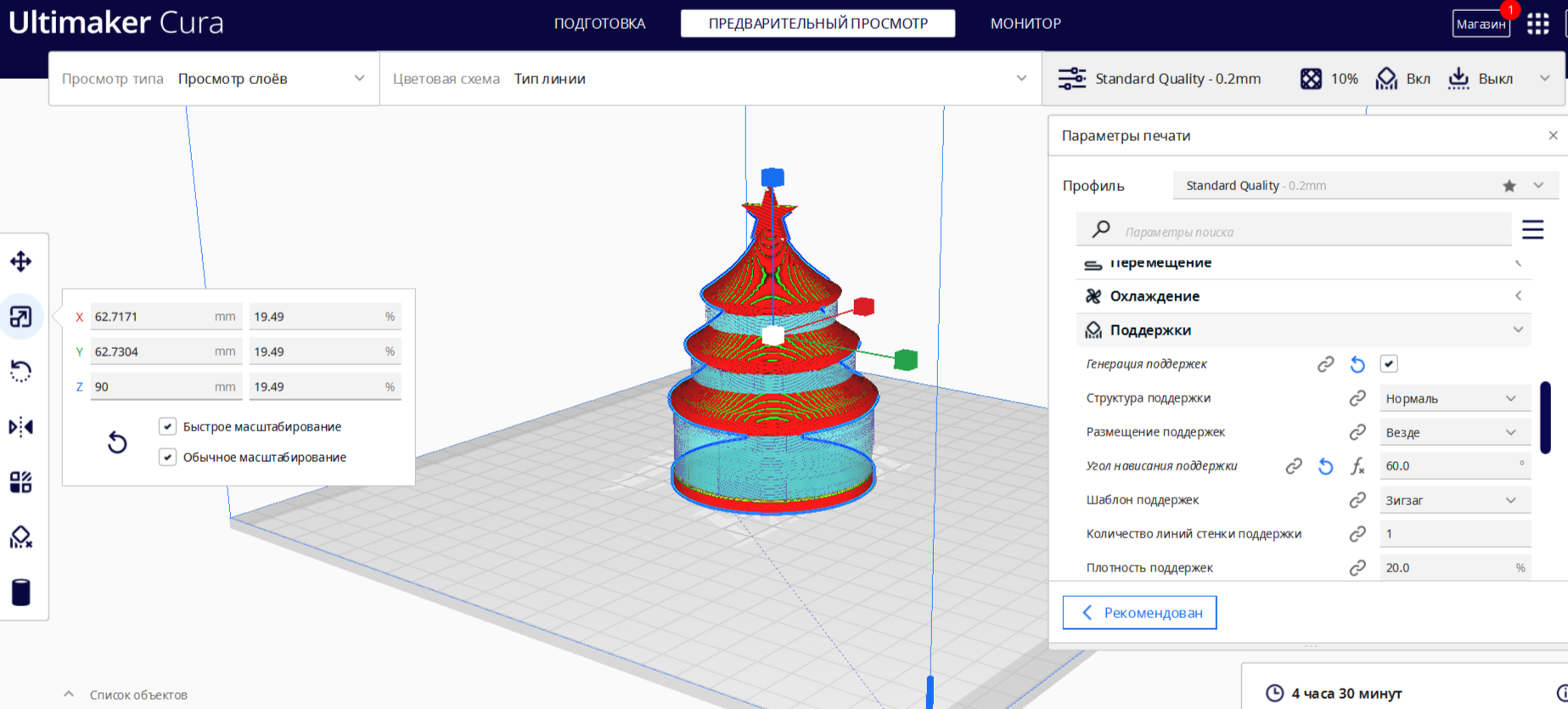Viewport: 1568px width, 709px height.
Task: Select the Support Blocker tool
Action: click(x=21, y=537)
